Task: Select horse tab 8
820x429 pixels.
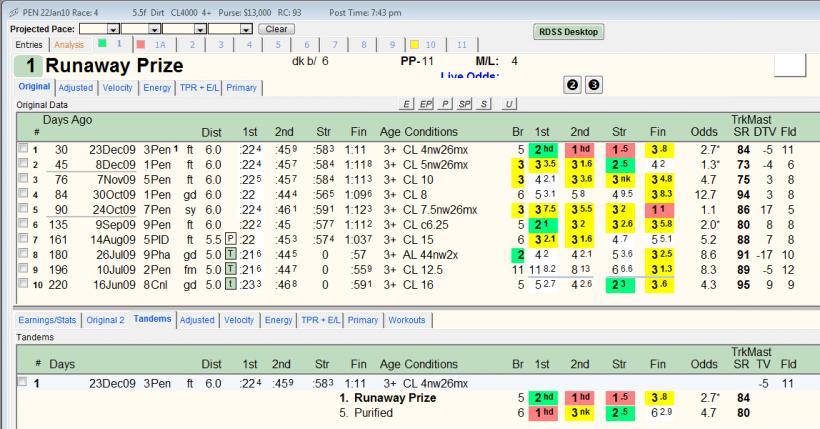Action: [x=363, y=44]
